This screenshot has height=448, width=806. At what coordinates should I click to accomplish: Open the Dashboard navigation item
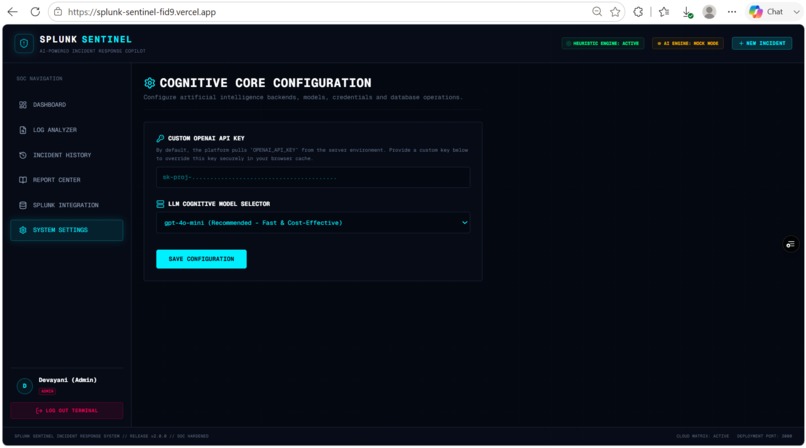point(66,105)
